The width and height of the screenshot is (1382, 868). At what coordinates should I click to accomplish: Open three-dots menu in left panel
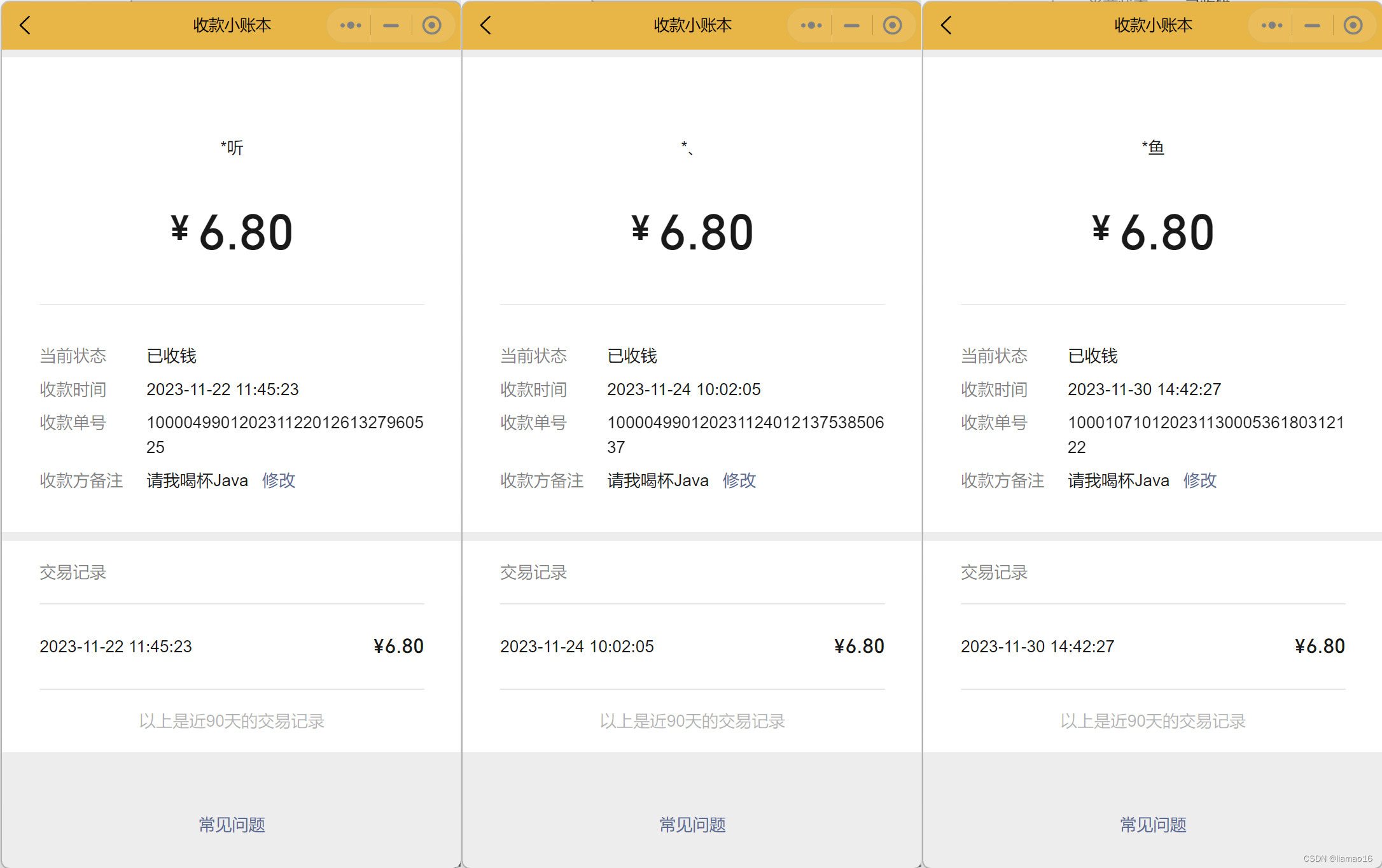click(x=351, y=25)
